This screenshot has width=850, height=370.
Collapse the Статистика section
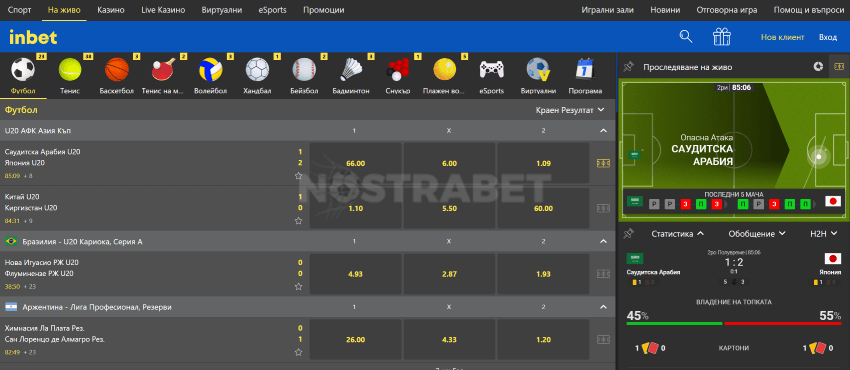[x=678, y=234]
